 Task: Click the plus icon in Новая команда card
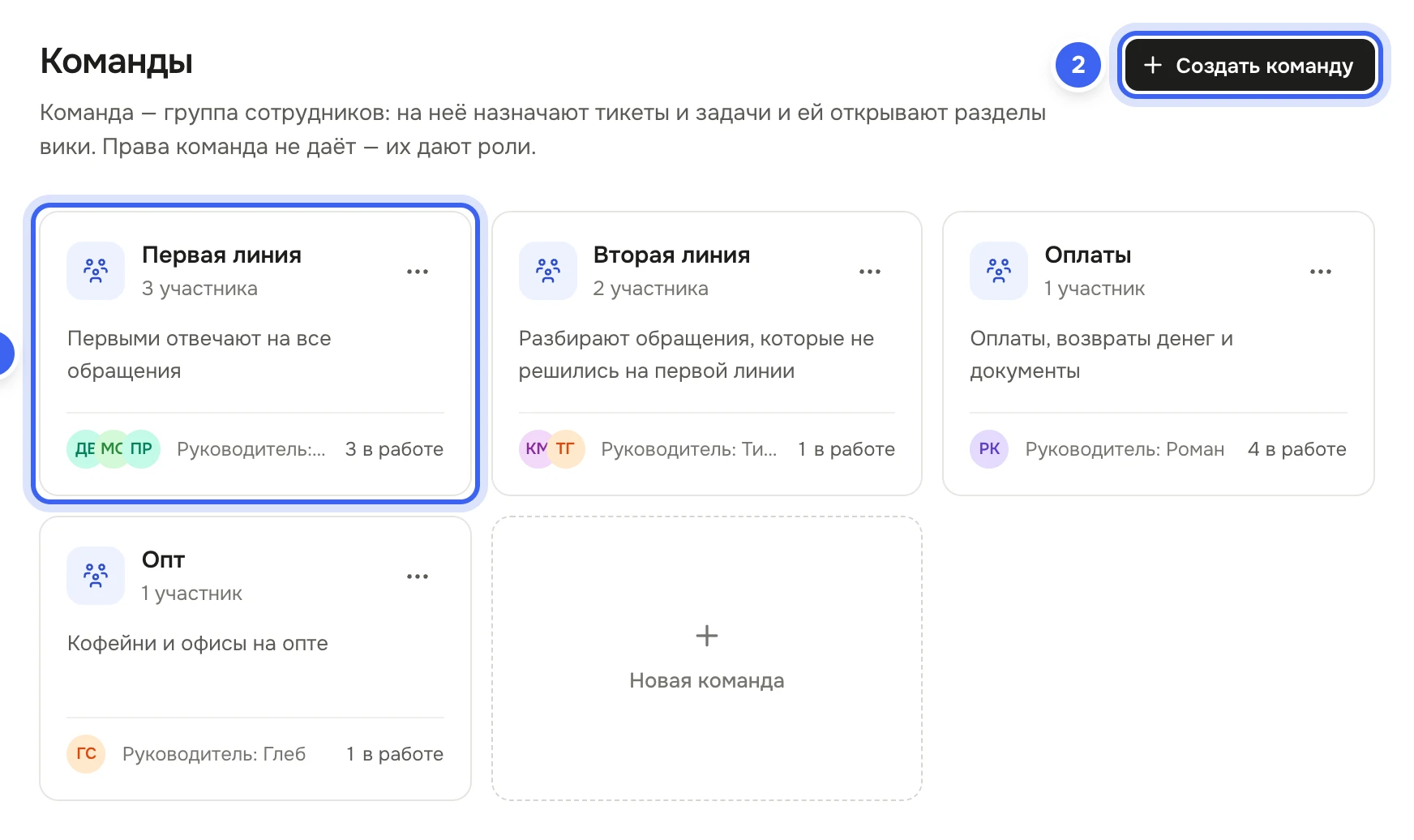tap(707, 636)
